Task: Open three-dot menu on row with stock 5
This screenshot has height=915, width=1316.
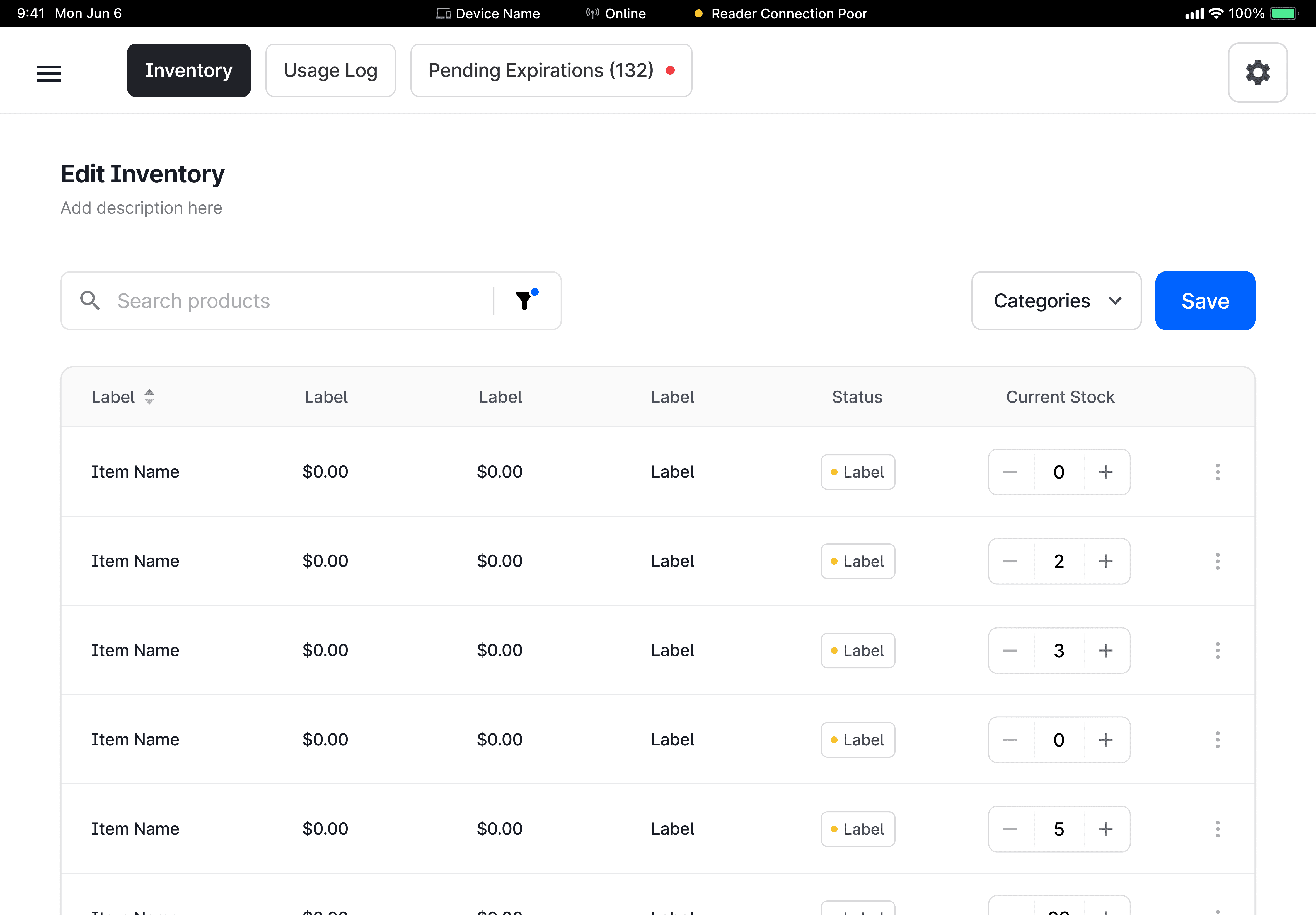Action: (x=1218, y=829)
